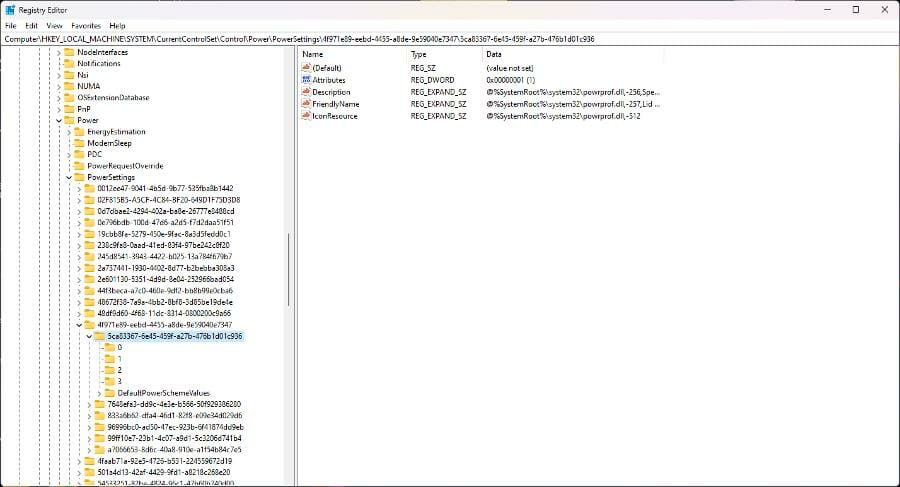This screenshot has height=487, width=900.
Task: Expand the 0012ee47-9041-4b5d key
Action: point(79,188)
